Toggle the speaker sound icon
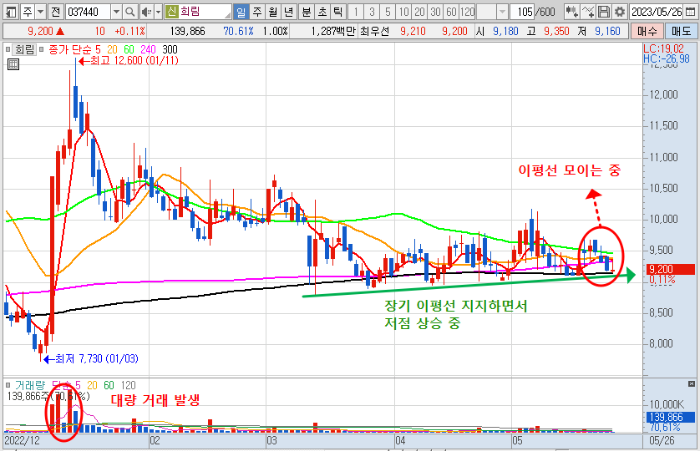This screenshot has height=451, width=700. (146, 11)
